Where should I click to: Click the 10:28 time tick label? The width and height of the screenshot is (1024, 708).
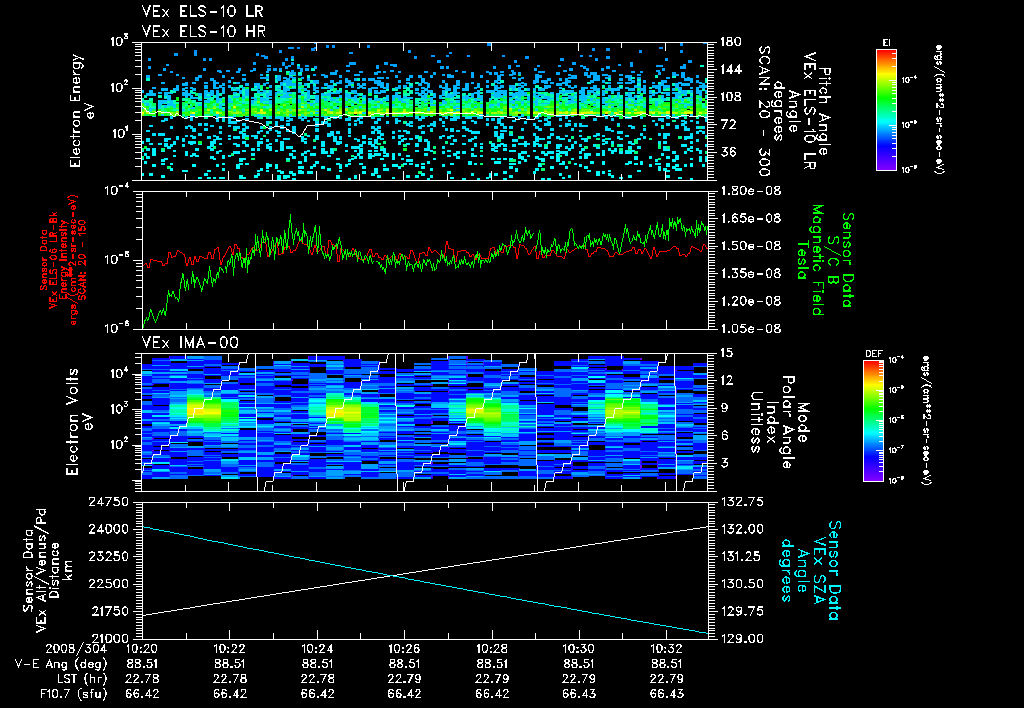point(492,649)
